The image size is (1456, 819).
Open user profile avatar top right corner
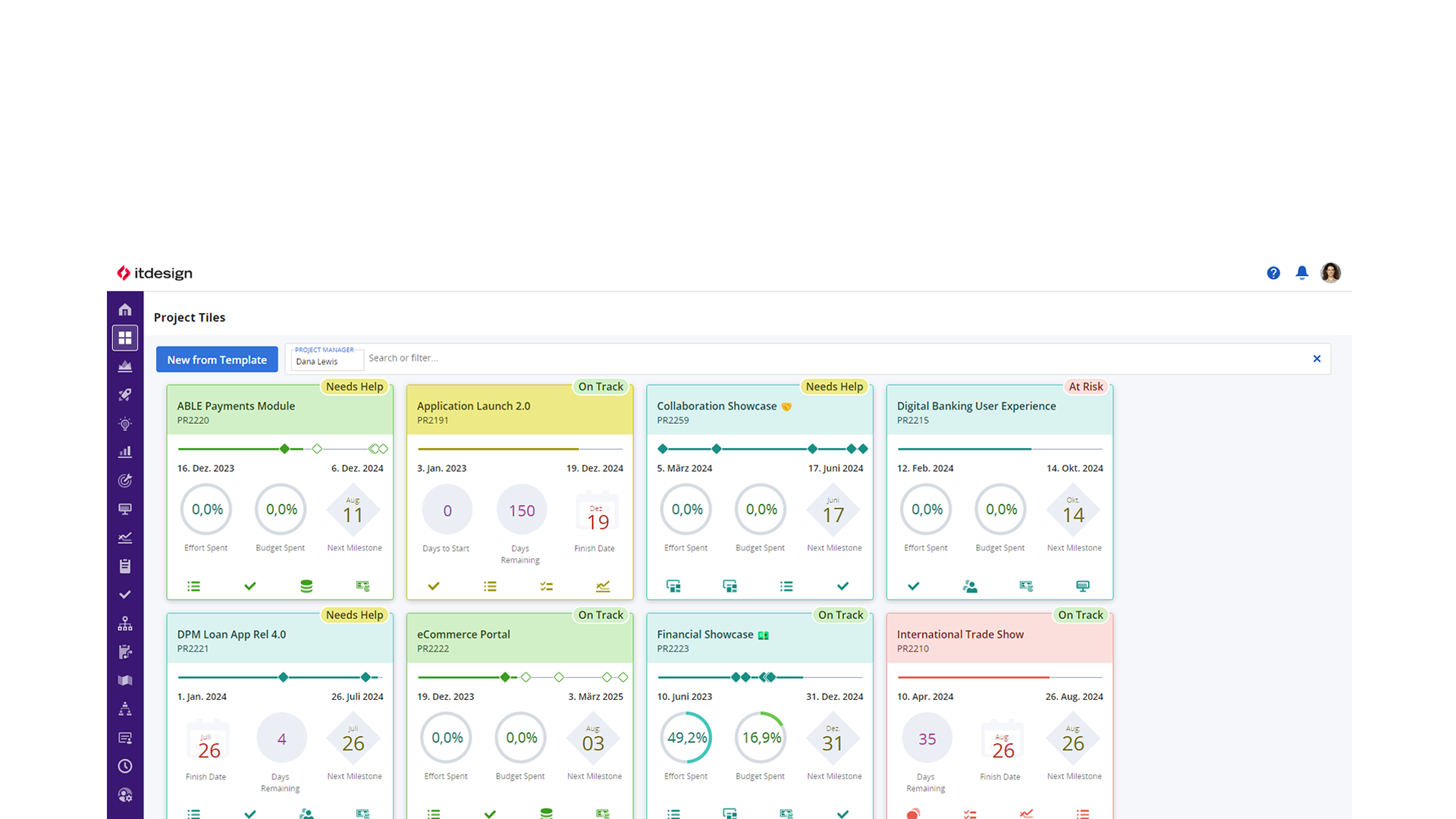(x=1331, y=273)
